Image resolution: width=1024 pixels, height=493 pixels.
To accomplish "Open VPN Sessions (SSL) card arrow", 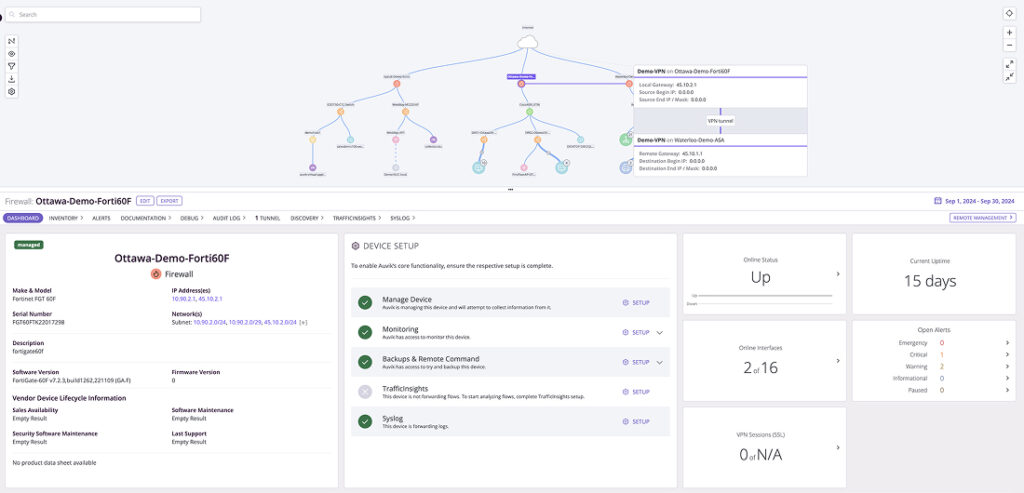I will tap(838, 447).
